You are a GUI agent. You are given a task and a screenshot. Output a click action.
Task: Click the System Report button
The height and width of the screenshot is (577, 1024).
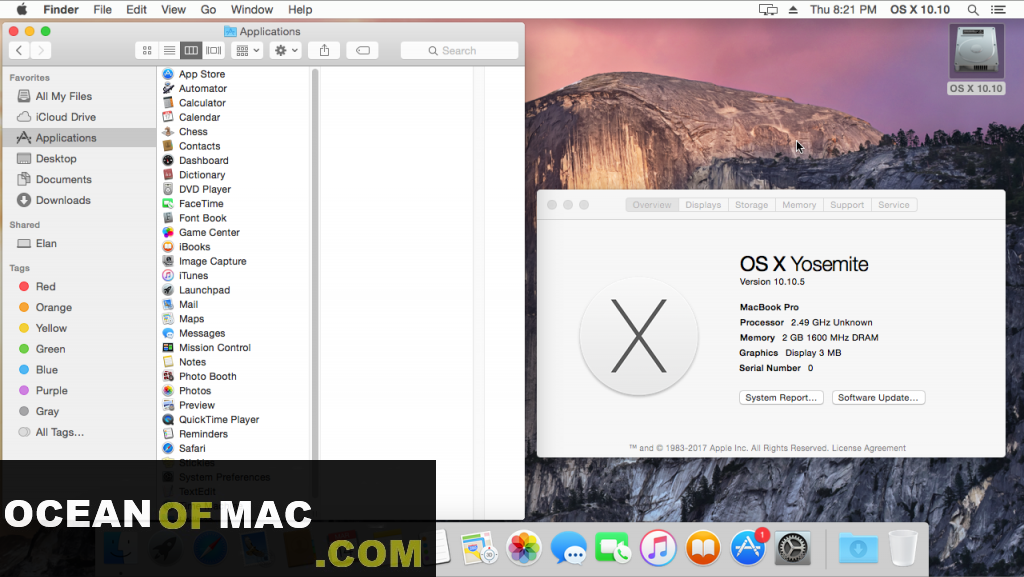781,398
